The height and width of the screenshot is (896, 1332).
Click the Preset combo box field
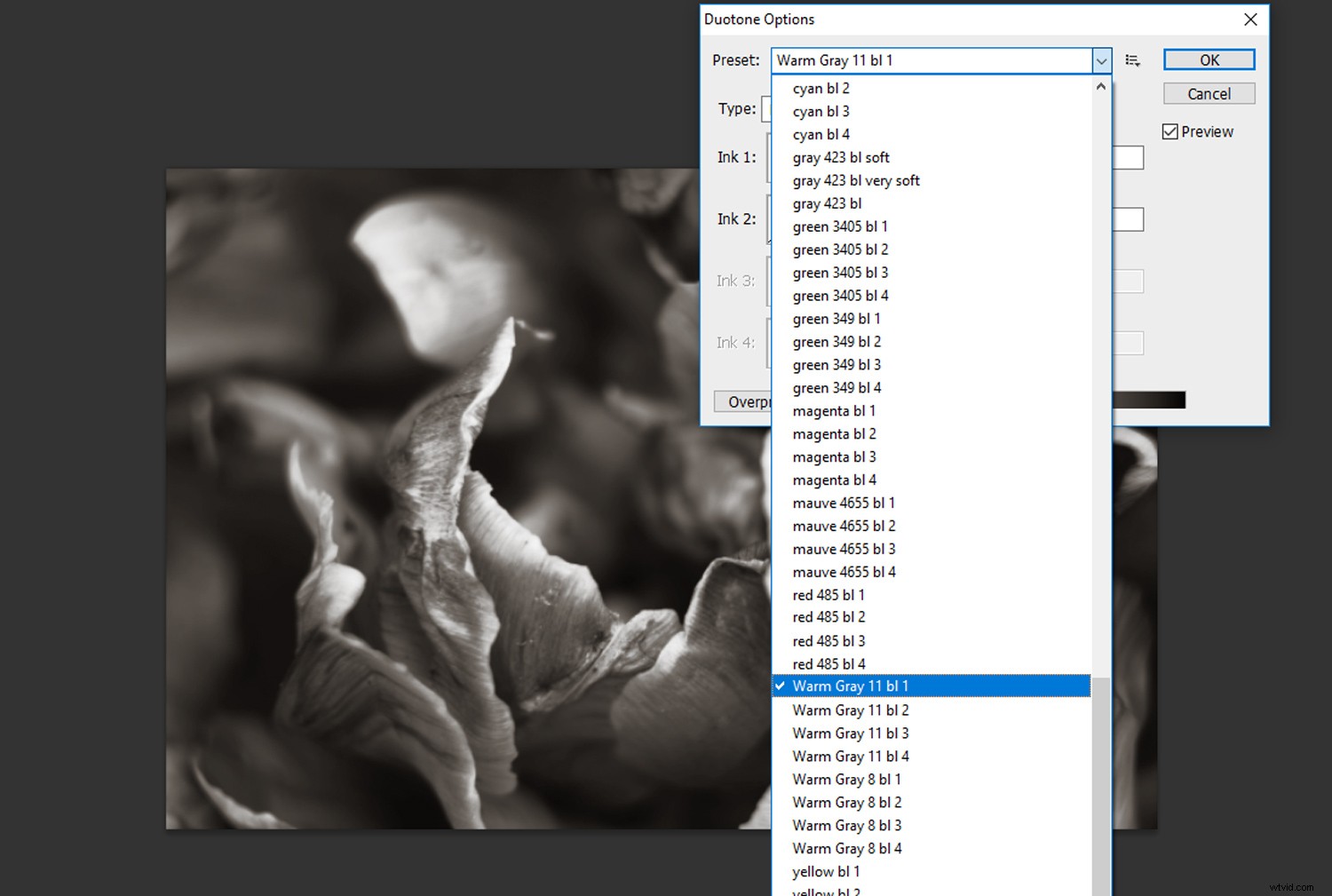(x=932, y=59)
